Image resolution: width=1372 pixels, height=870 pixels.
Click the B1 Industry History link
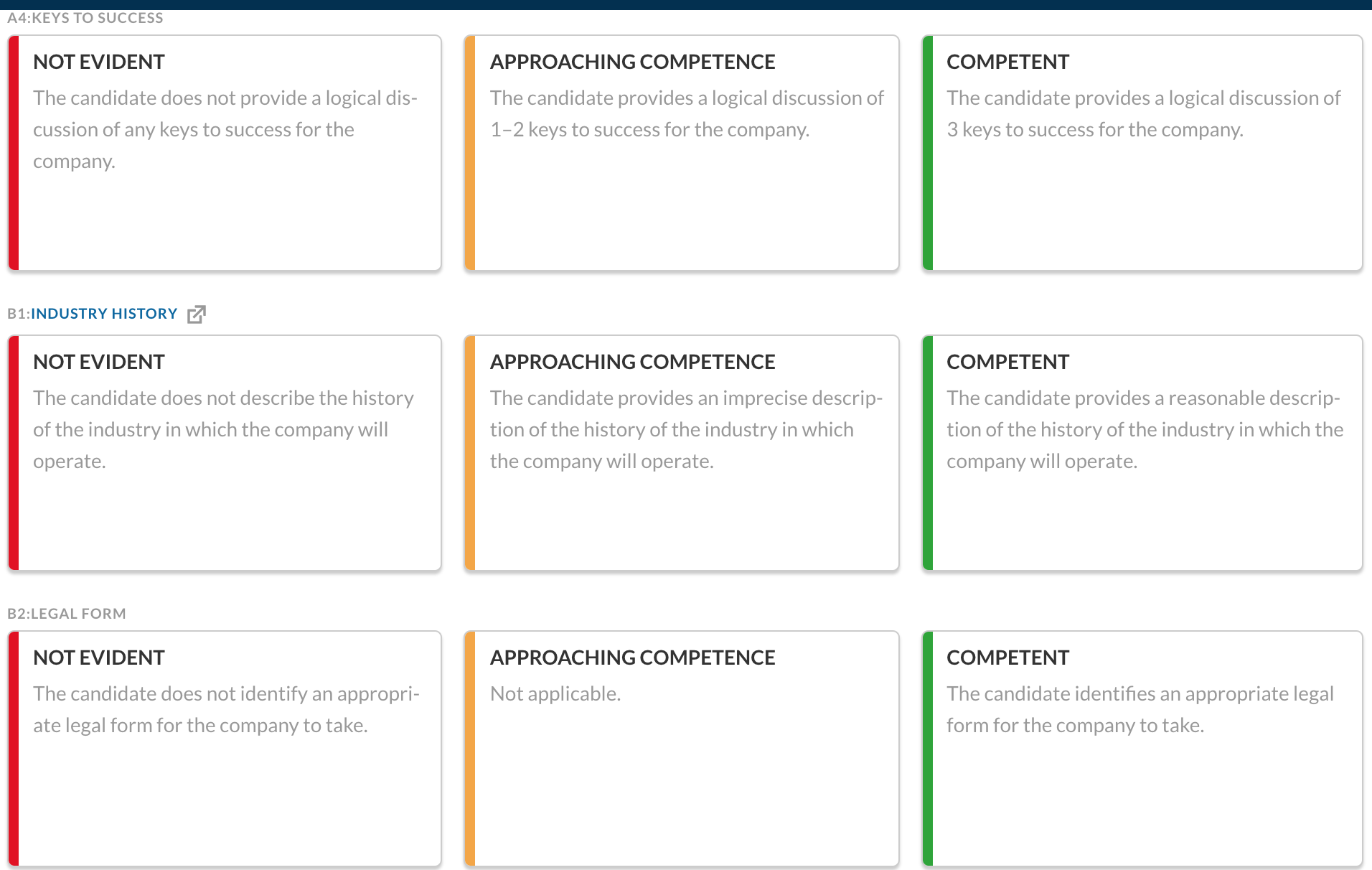click(x=104, y=314)
